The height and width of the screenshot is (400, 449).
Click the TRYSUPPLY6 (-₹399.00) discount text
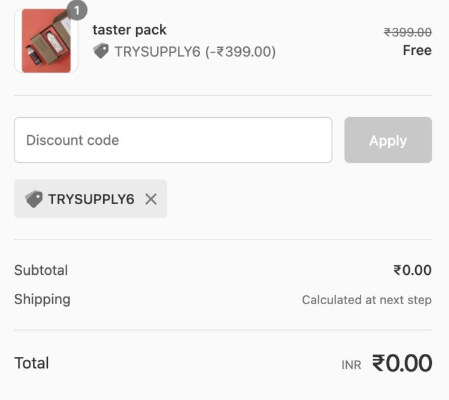coord(195,52)
